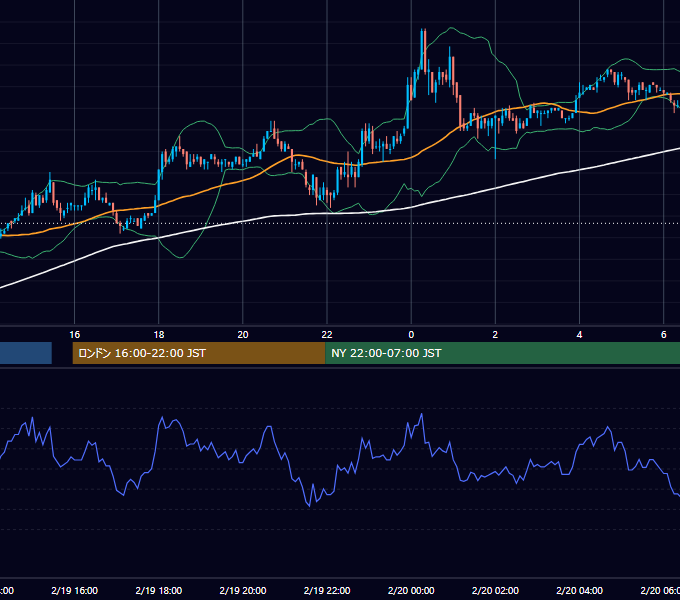Click the NY 22:00-07:00 JST session bar
The image size is (680, 600).
[502, 353]
